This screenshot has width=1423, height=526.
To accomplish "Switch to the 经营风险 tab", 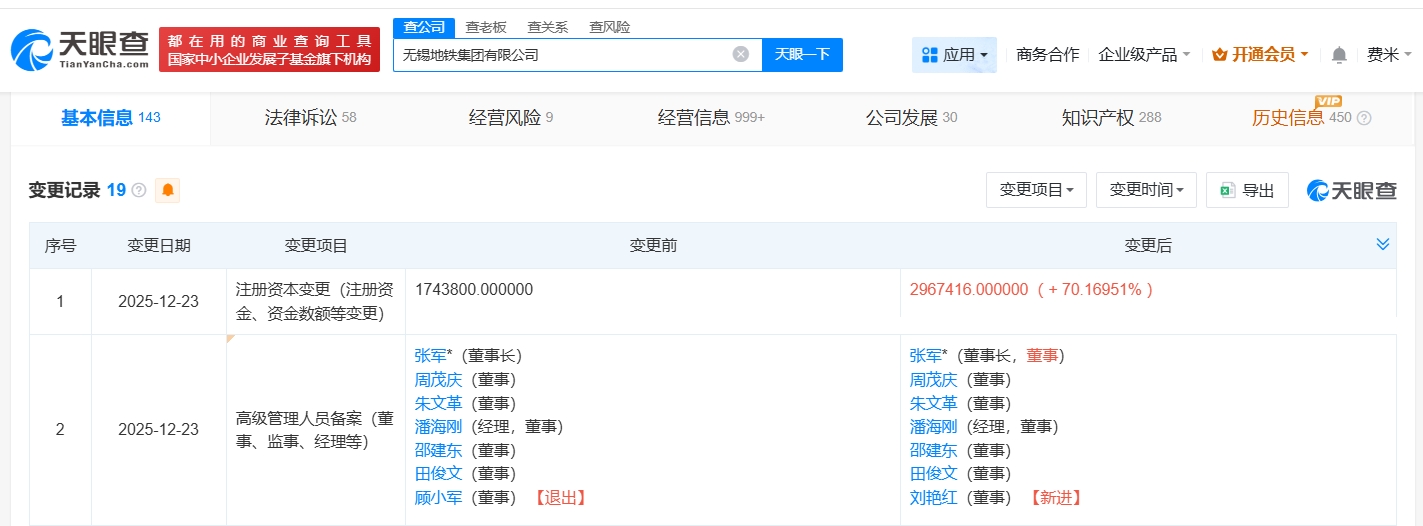I will pyautogui.click(x=510, y=118).
